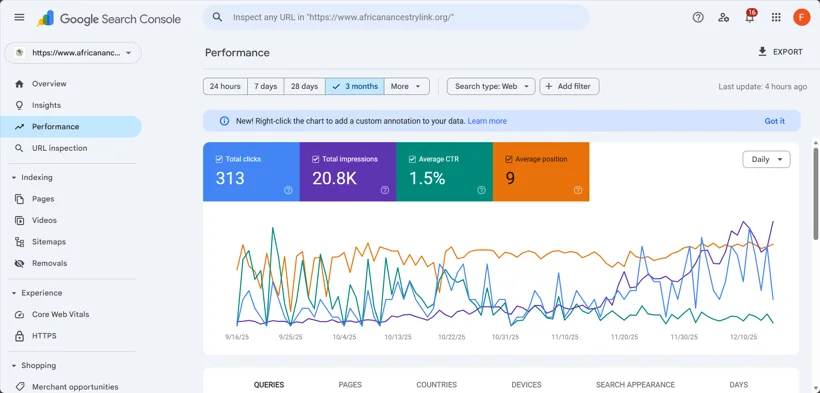Screen dimensions: 820x393
Task: Click the Insights lightbulb icon
Action: click(x=19, y=105)
